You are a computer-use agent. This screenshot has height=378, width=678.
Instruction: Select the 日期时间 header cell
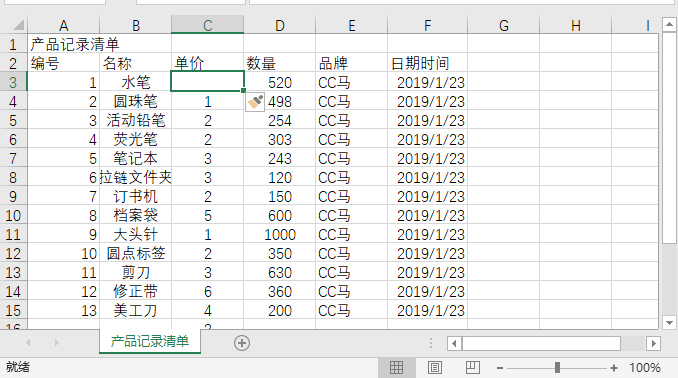click(427, 63)
